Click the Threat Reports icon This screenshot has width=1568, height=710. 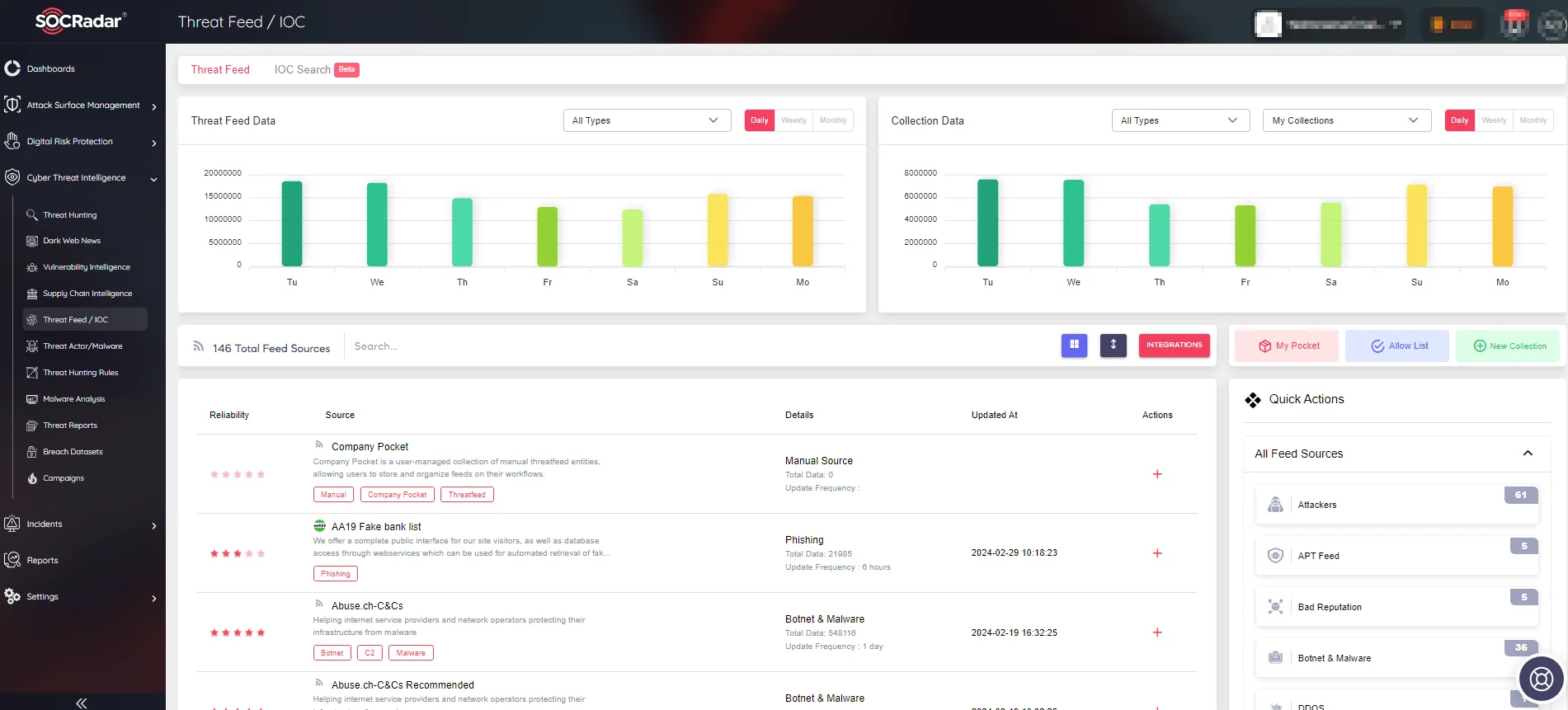32,426
